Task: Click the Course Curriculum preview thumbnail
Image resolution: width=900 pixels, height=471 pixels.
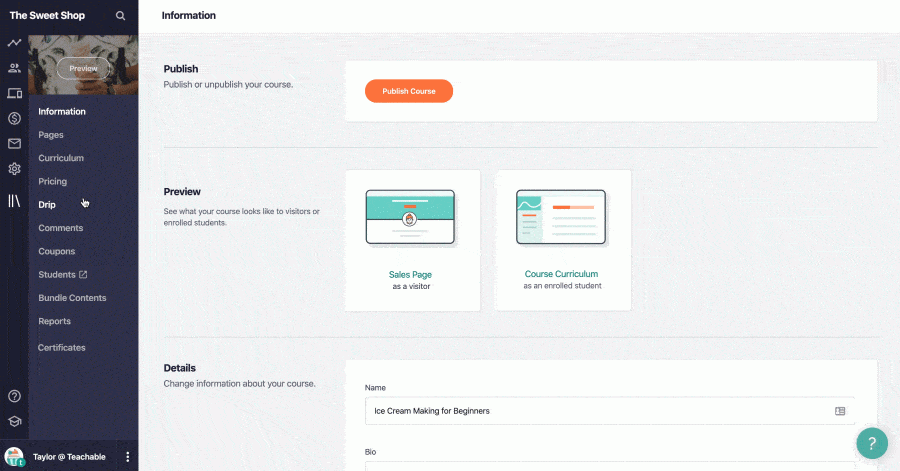Action: [561, 218]
